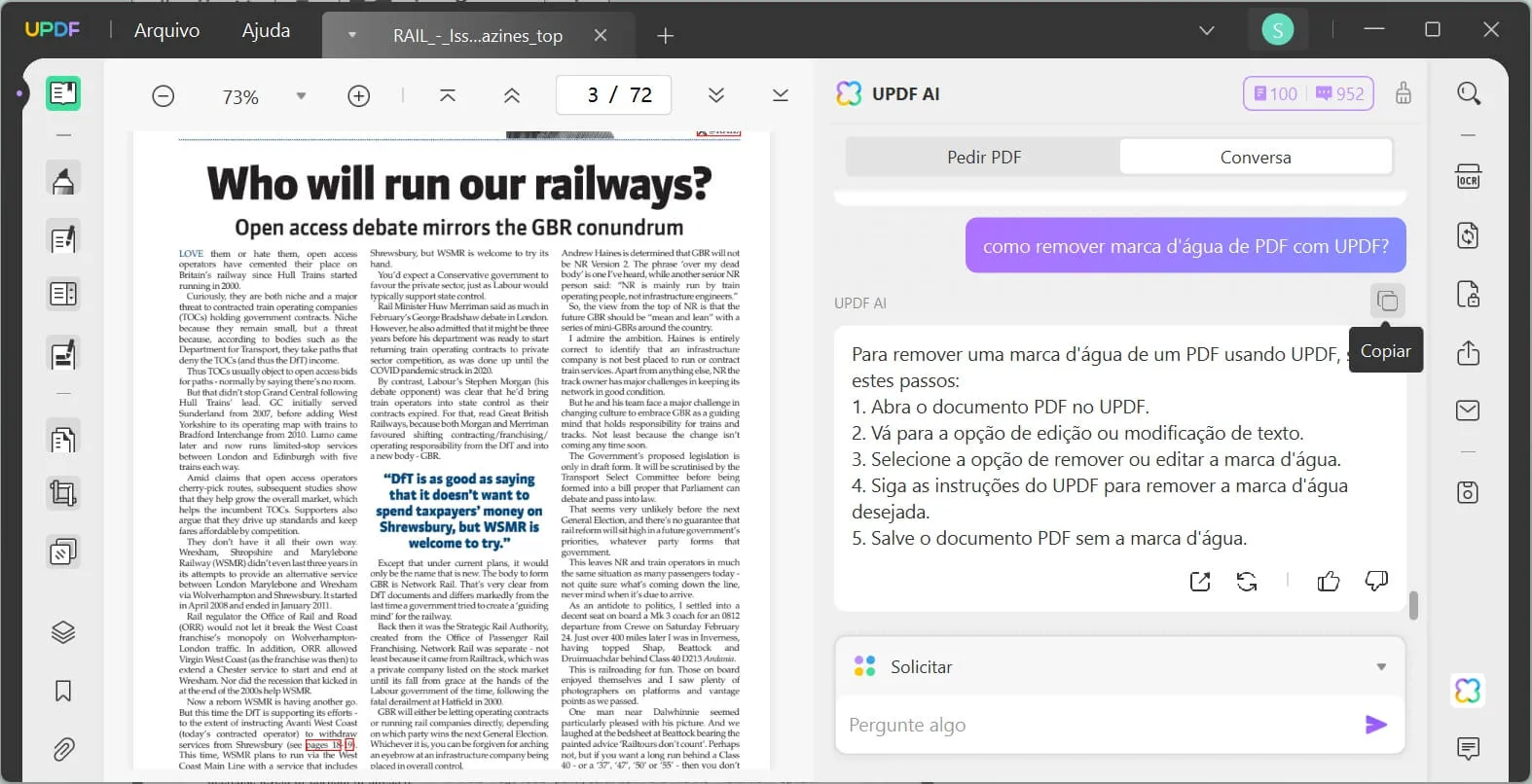Open the Reader mode icon in left sidebar

63,93
